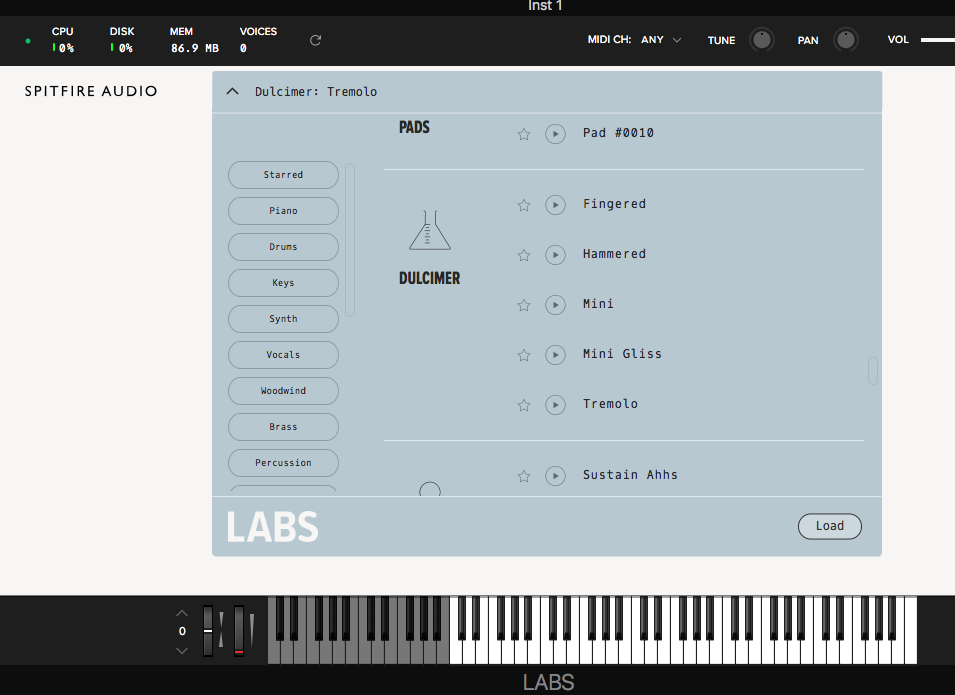Favorite the Hammered preset star
Viewport: 955px width, 695px height.
click(524, 255)
